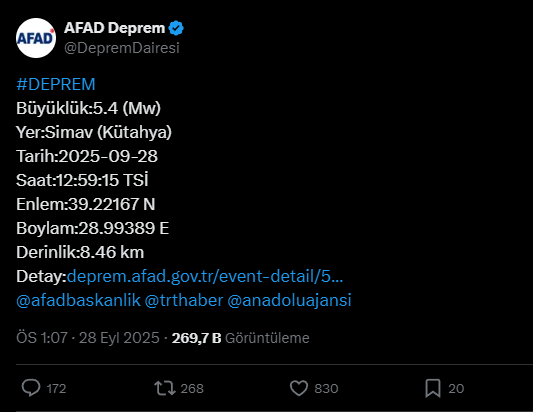Viewport: 533px width, 412px height.
Task: Click the 269,7 B Görüntüleme view count
Action: pos(241,338)
